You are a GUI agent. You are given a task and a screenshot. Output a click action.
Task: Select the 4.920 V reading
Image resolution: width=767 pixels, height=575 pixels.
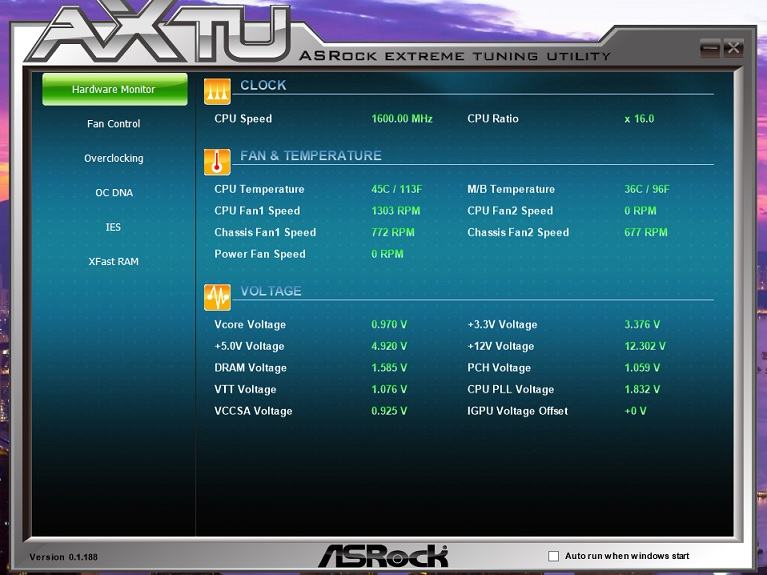389,346
